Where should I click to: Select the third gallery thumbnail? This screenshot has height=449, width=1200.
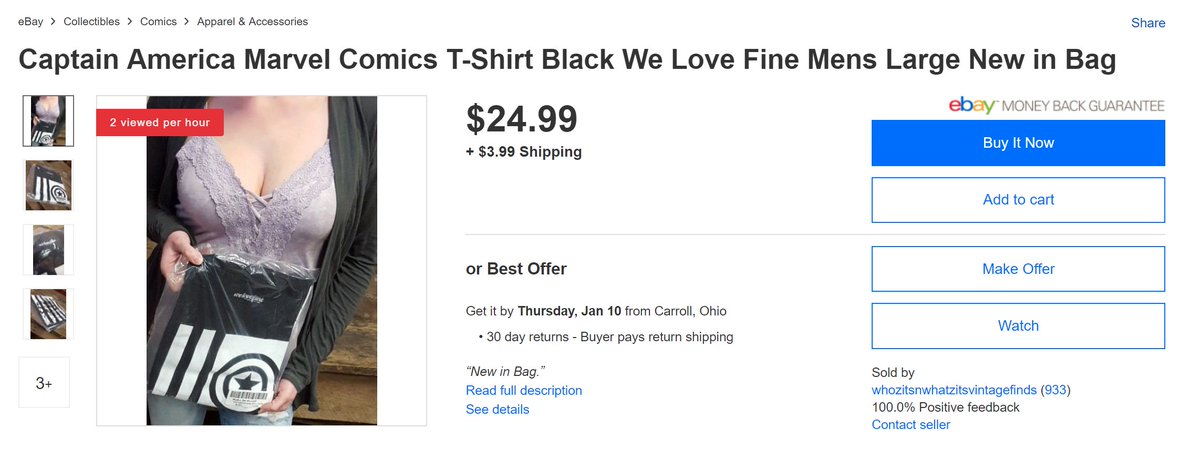pyautogui.click(x=48, y=250)
